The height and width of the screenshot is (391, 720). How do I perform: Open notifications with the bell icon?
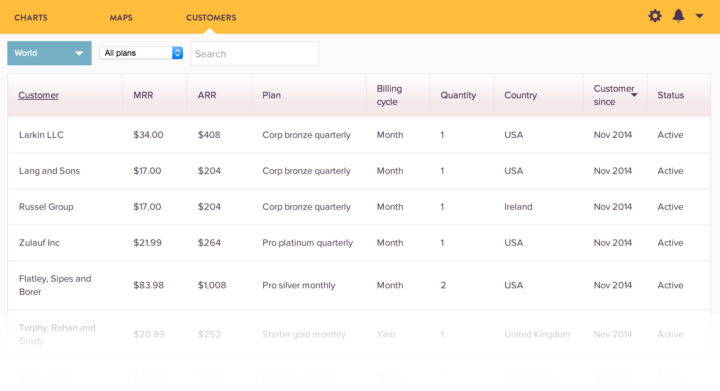click(x=678, y=16)
